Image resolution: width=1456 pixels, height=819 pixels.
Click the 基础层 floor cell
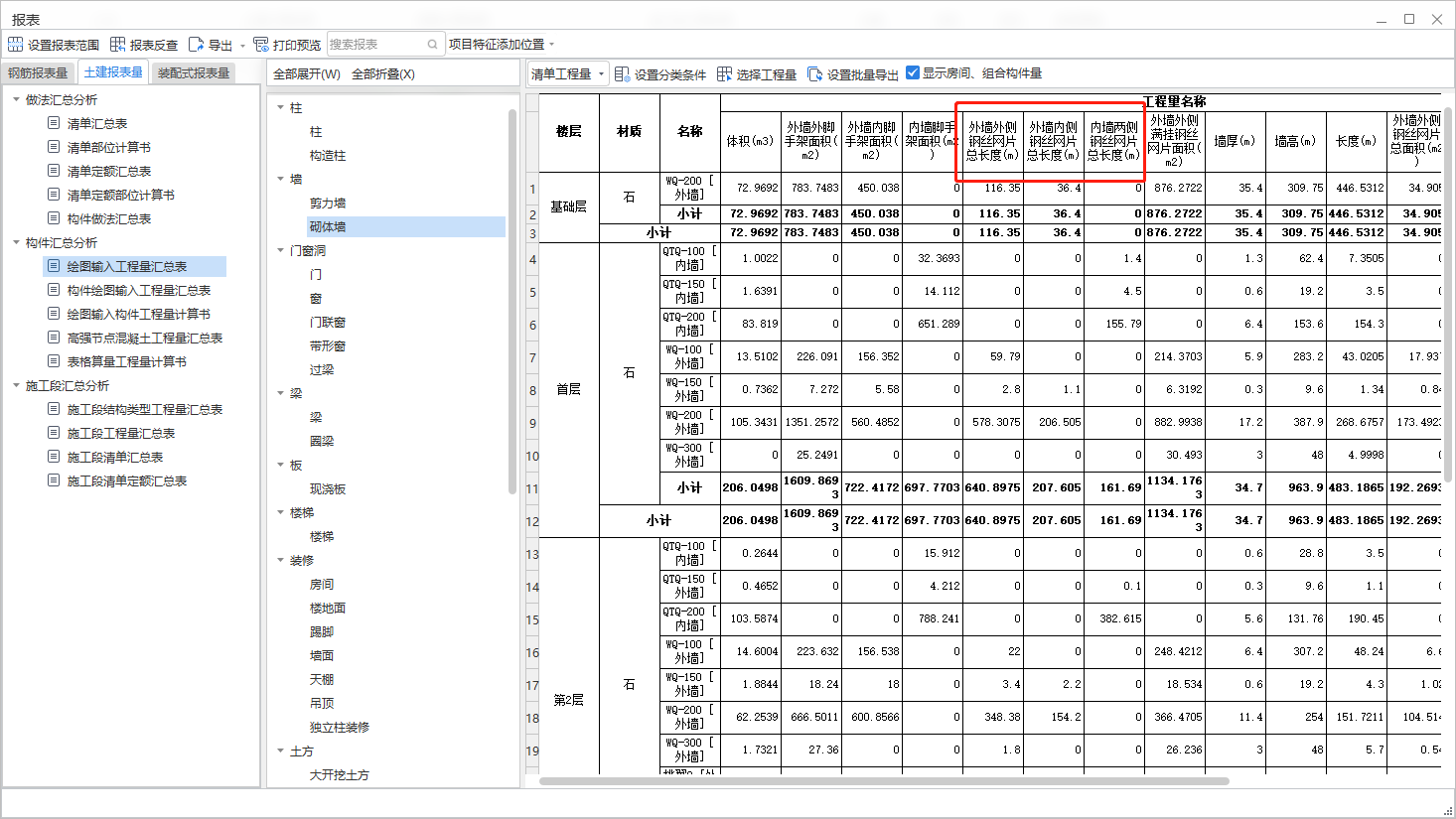[x=569, y=206]
